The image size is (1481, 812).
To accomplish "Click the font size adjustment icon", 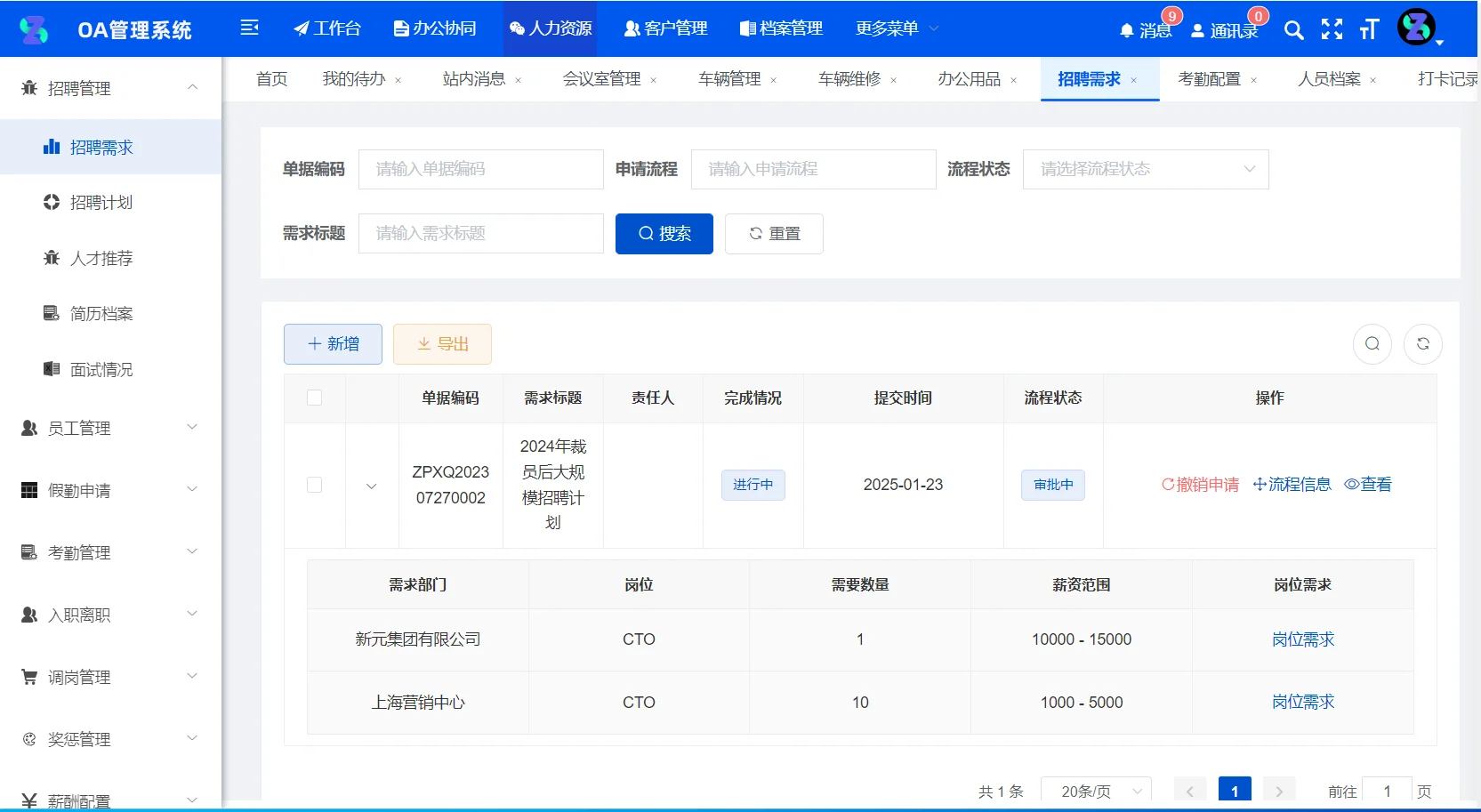I will coord(1368,30).
